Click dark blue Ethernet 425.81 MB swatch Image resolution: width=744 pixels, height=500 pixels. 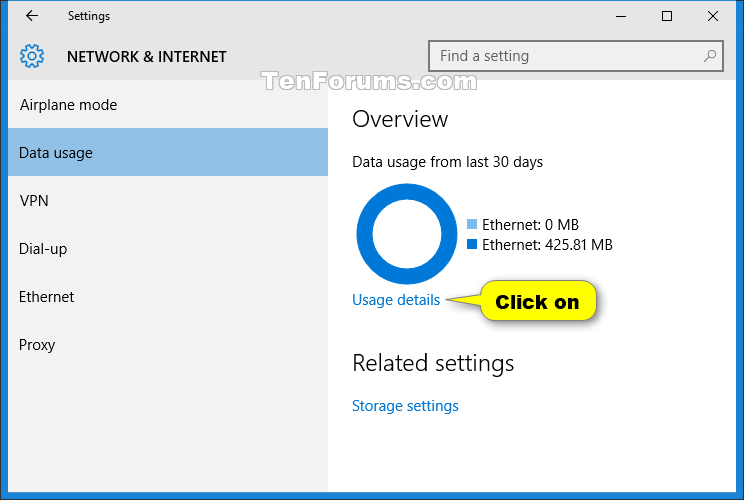click(472, 244)
